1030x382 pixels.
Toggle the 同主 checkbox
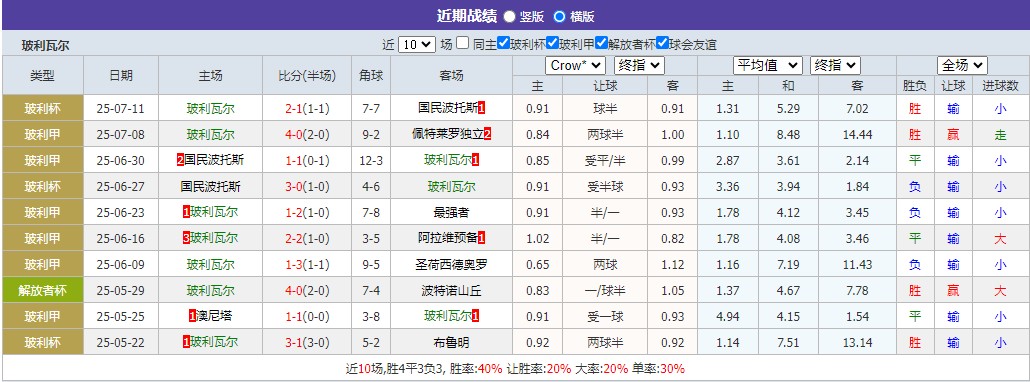point(463,43)
